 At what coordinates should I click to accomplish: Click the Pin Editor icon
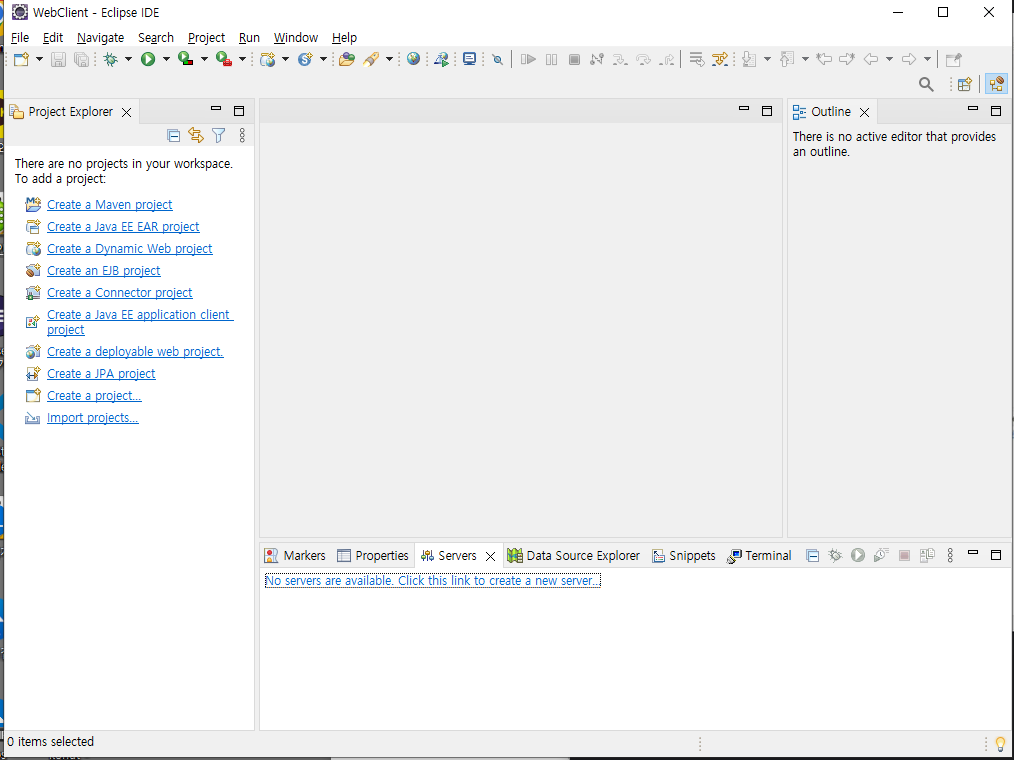click(953, 60)
